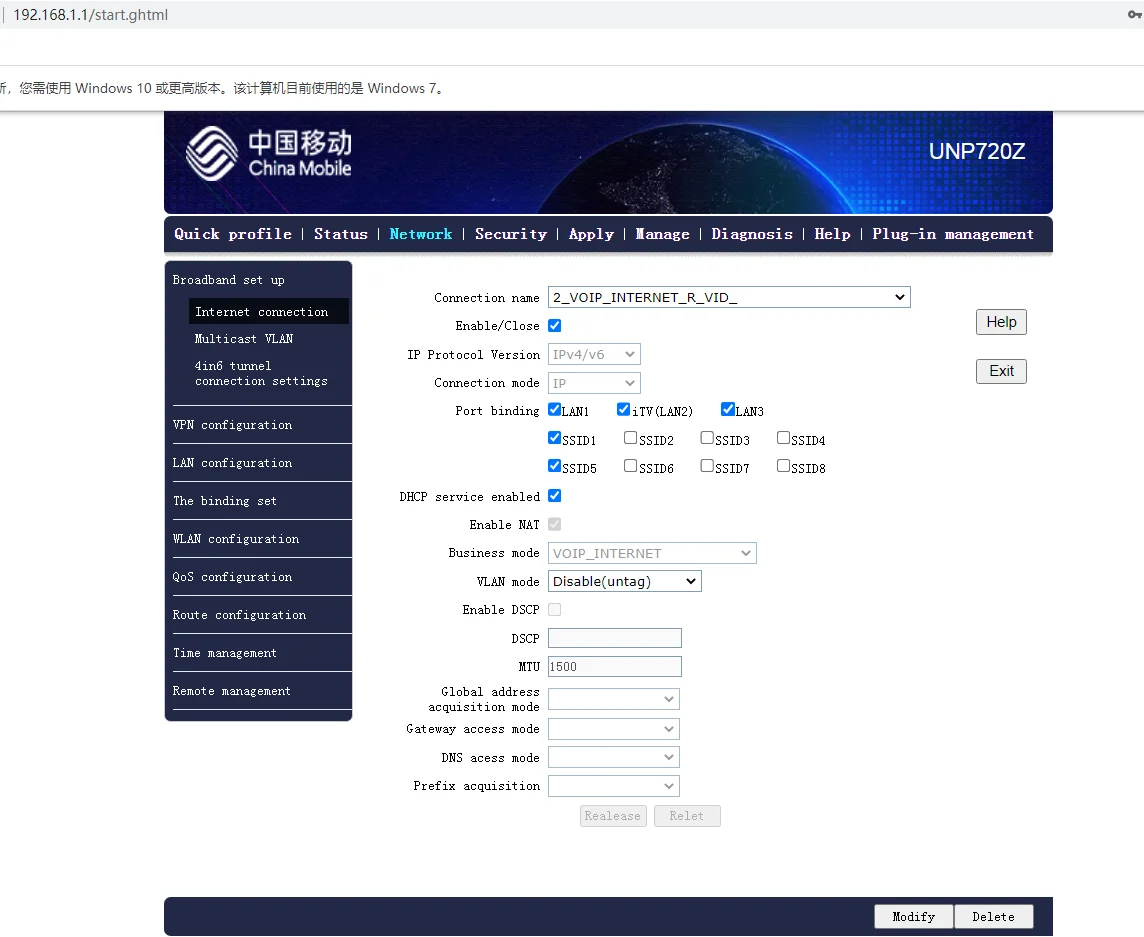Image resolution: width=1144 pixels, height=937 pixels.
Task: Open the Quick profile menu
Action: pyautogui.click(x=233, y=234)
